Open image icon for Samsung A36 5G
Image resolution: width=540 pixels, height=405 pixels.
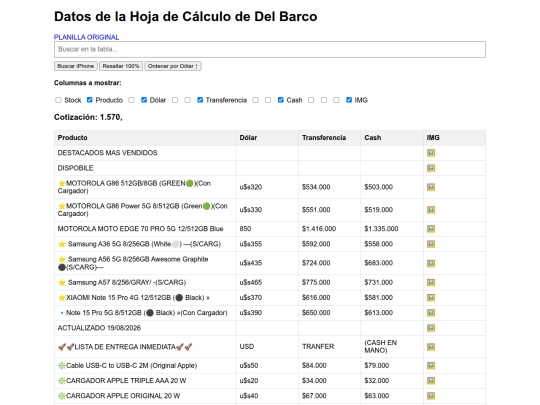pyautogui.click(x=431, y=244)
